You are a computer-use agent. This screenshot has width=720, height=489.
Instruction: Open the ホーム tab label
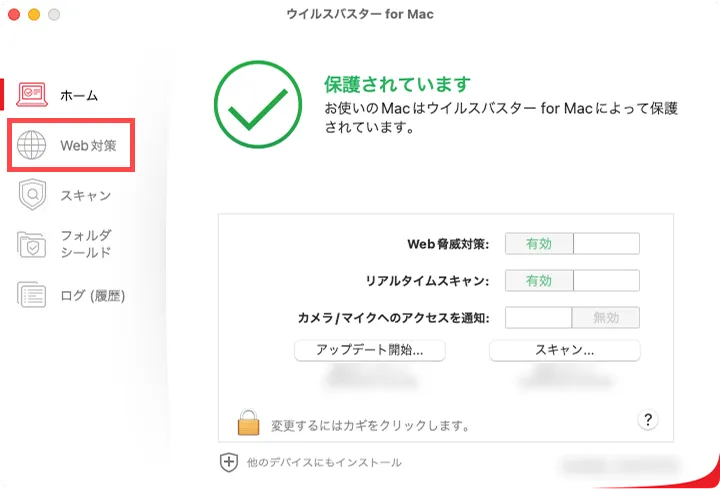point(79,95)
